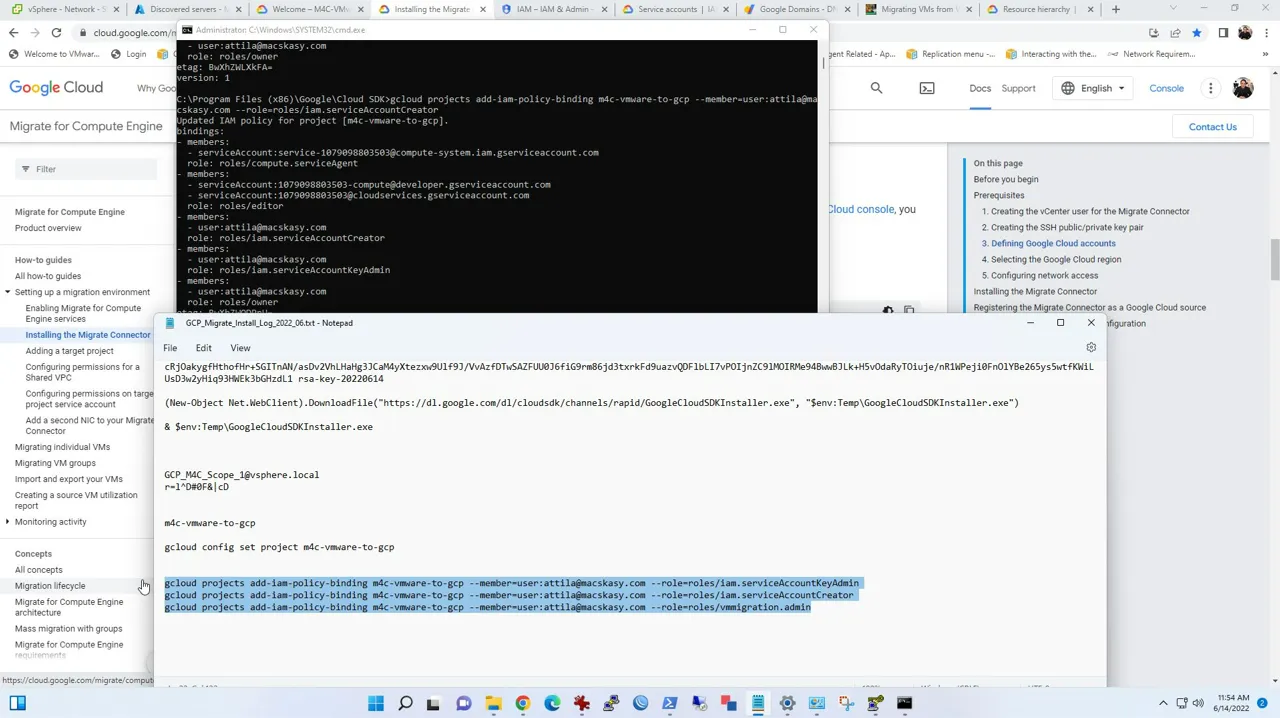The height and width of the screenshot is (718, 1280).
Task: Open the Console link
Action: [1166, 88]
